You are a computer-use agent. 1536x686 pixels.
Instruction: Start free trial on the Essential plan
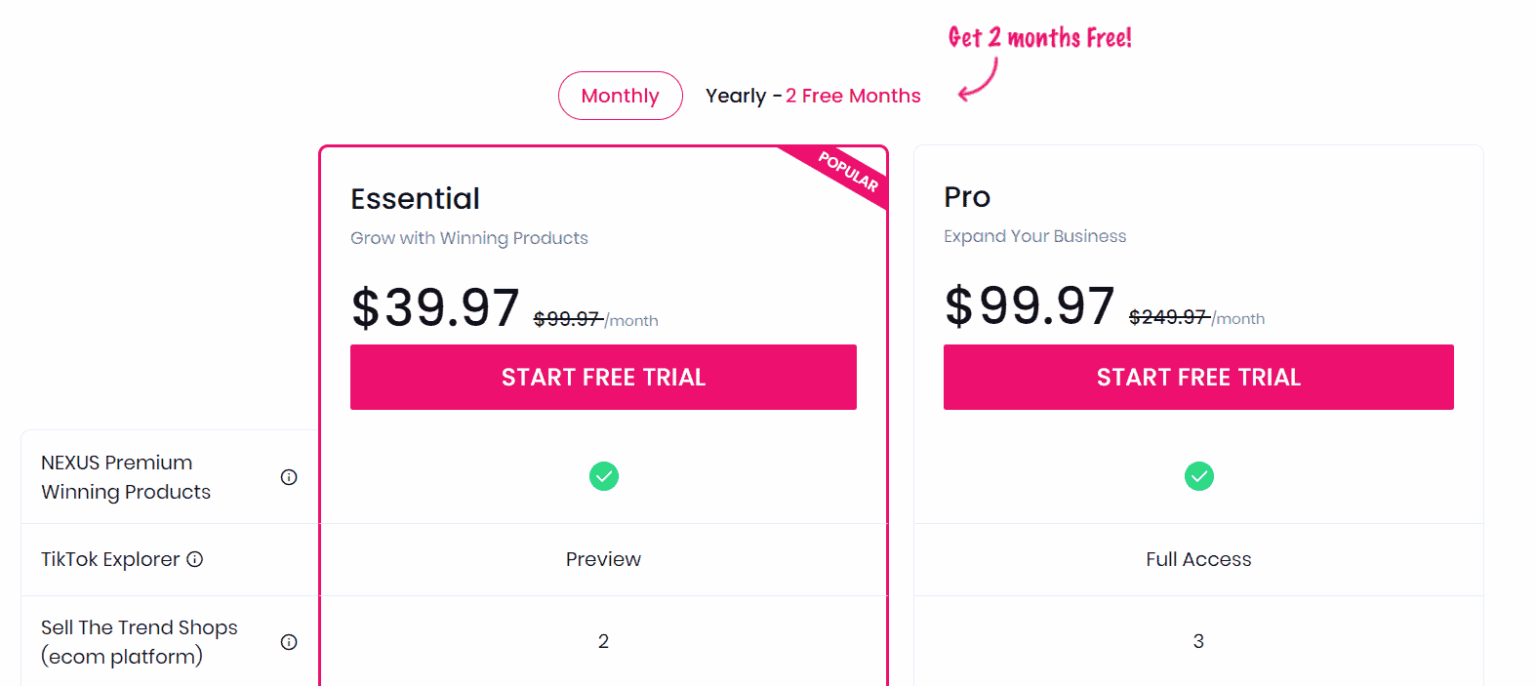tap(603, 377)
